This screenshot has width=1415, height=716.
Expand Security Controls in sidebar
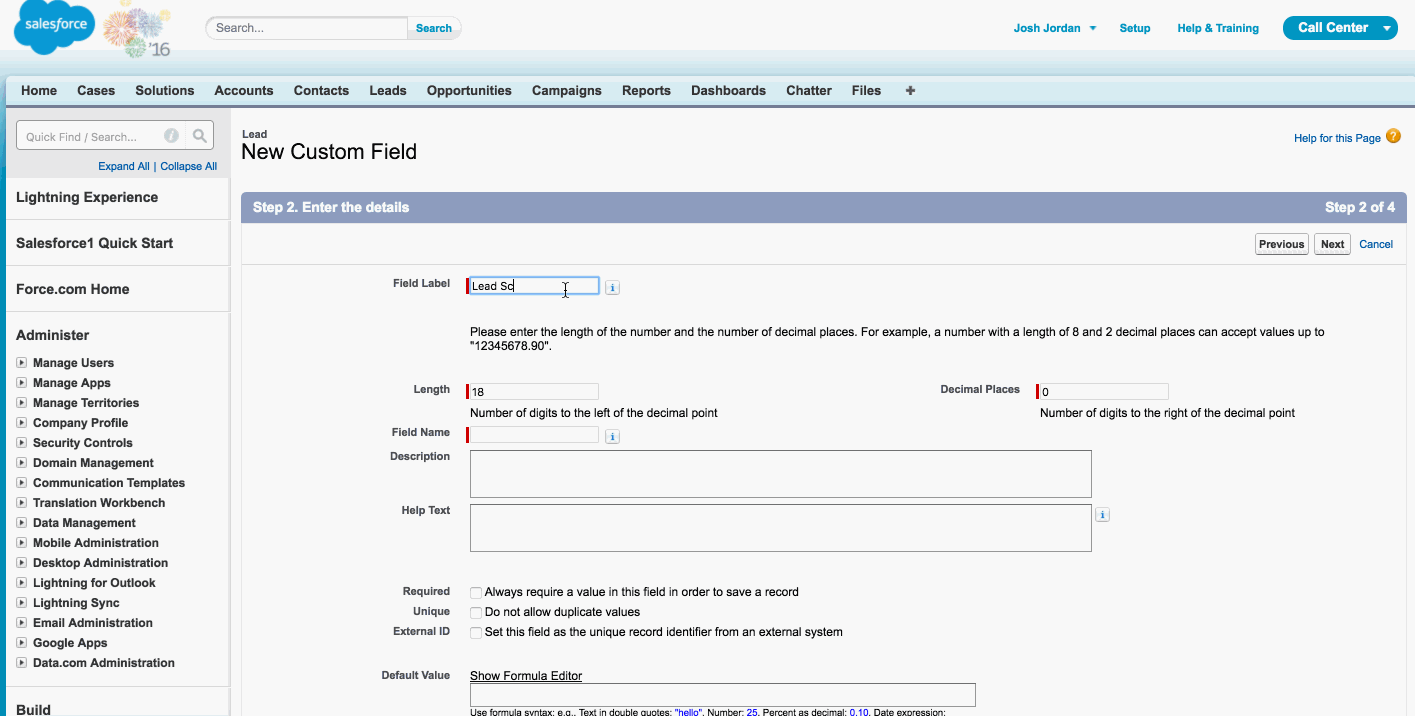point(22,443)
